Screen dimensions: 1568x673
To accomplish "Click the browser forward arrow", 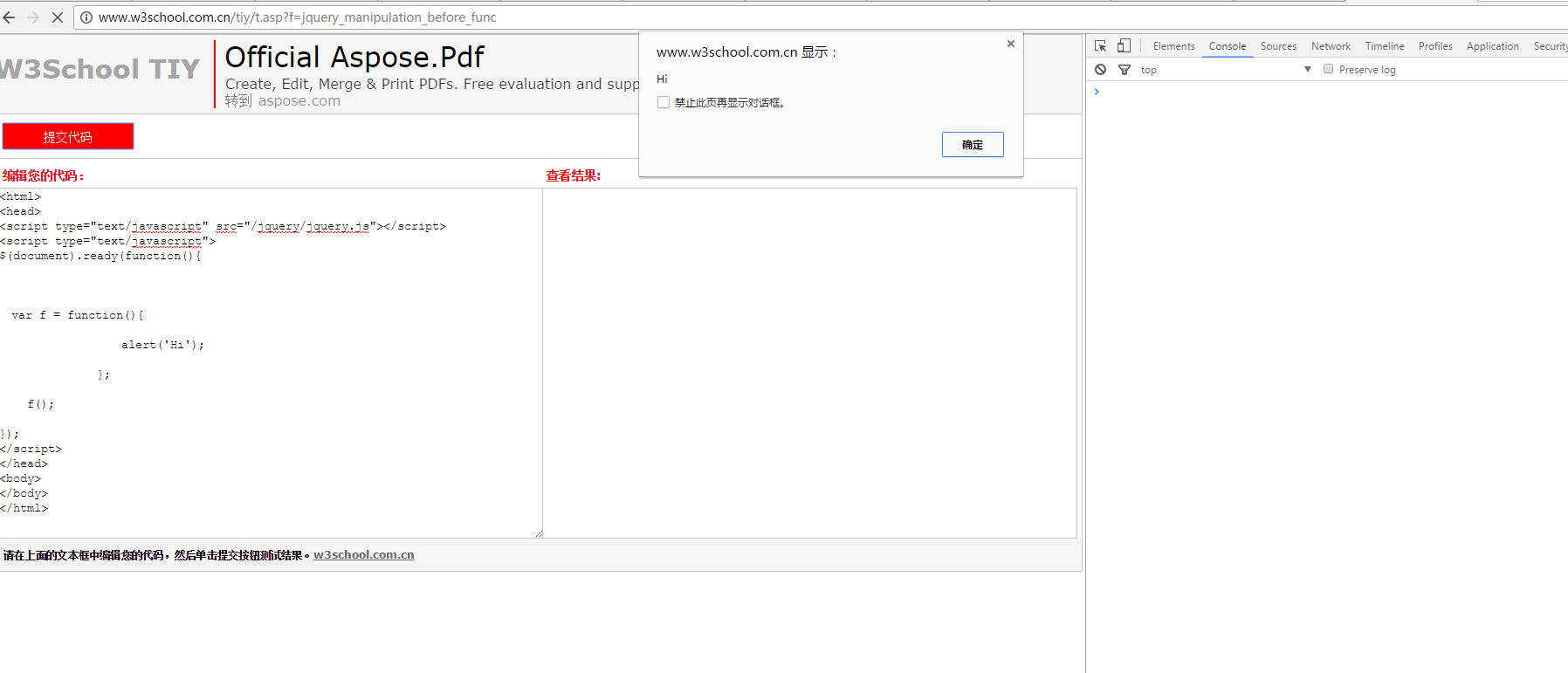I will 33,17.
